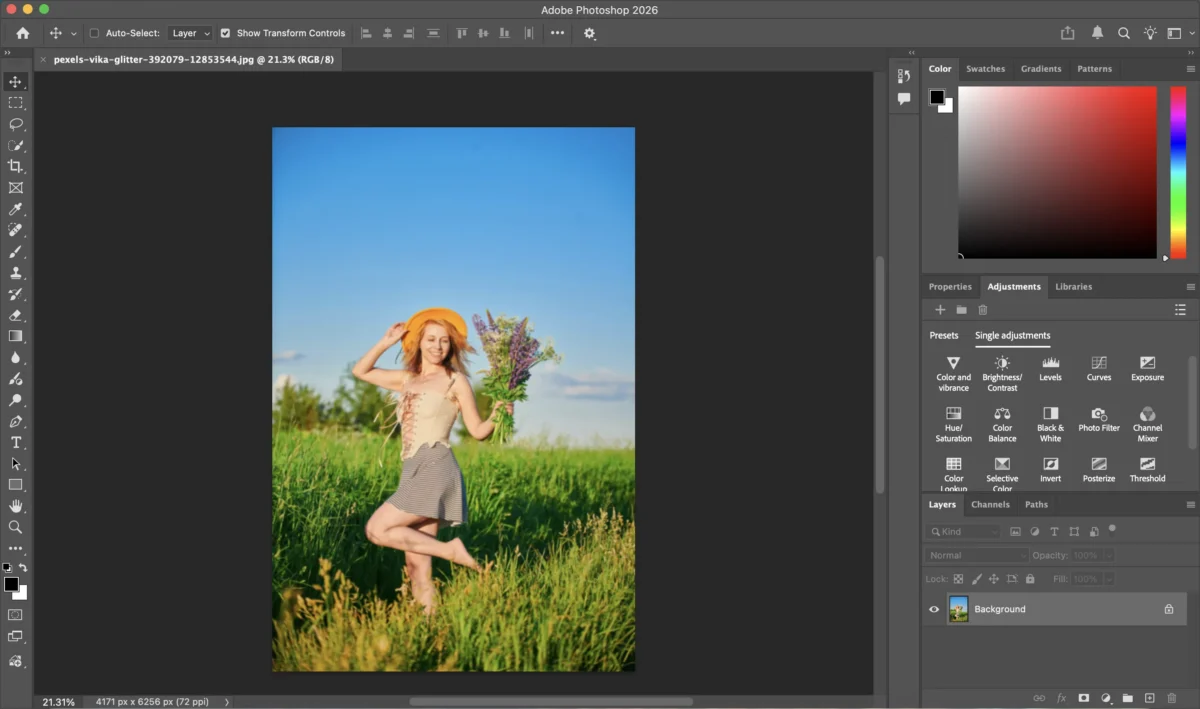1200x709 pixels.
Task: Hide the Background layer
Action: 933,609
